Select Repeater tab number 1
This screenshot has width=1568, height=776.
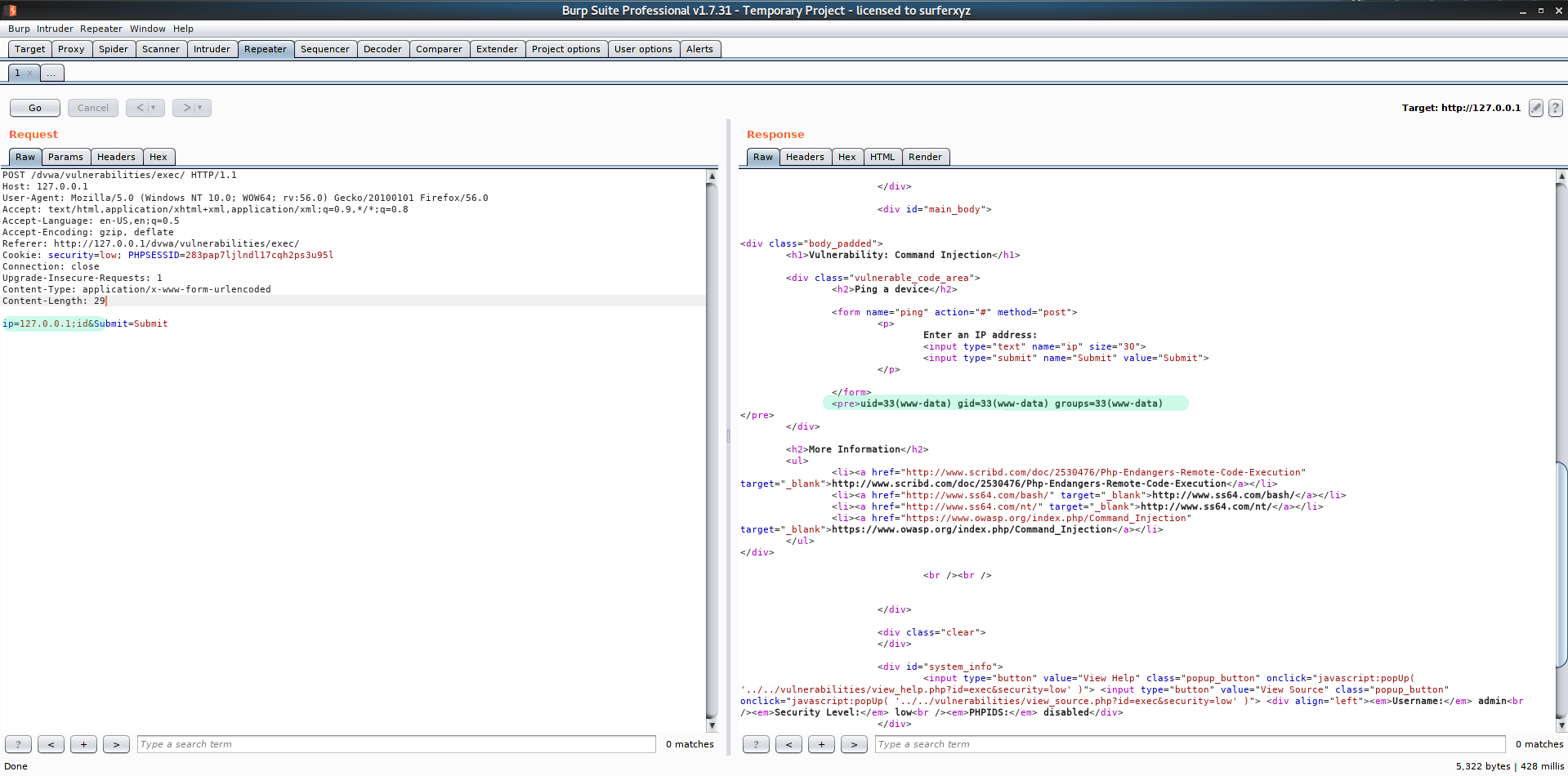pos(17,74)
